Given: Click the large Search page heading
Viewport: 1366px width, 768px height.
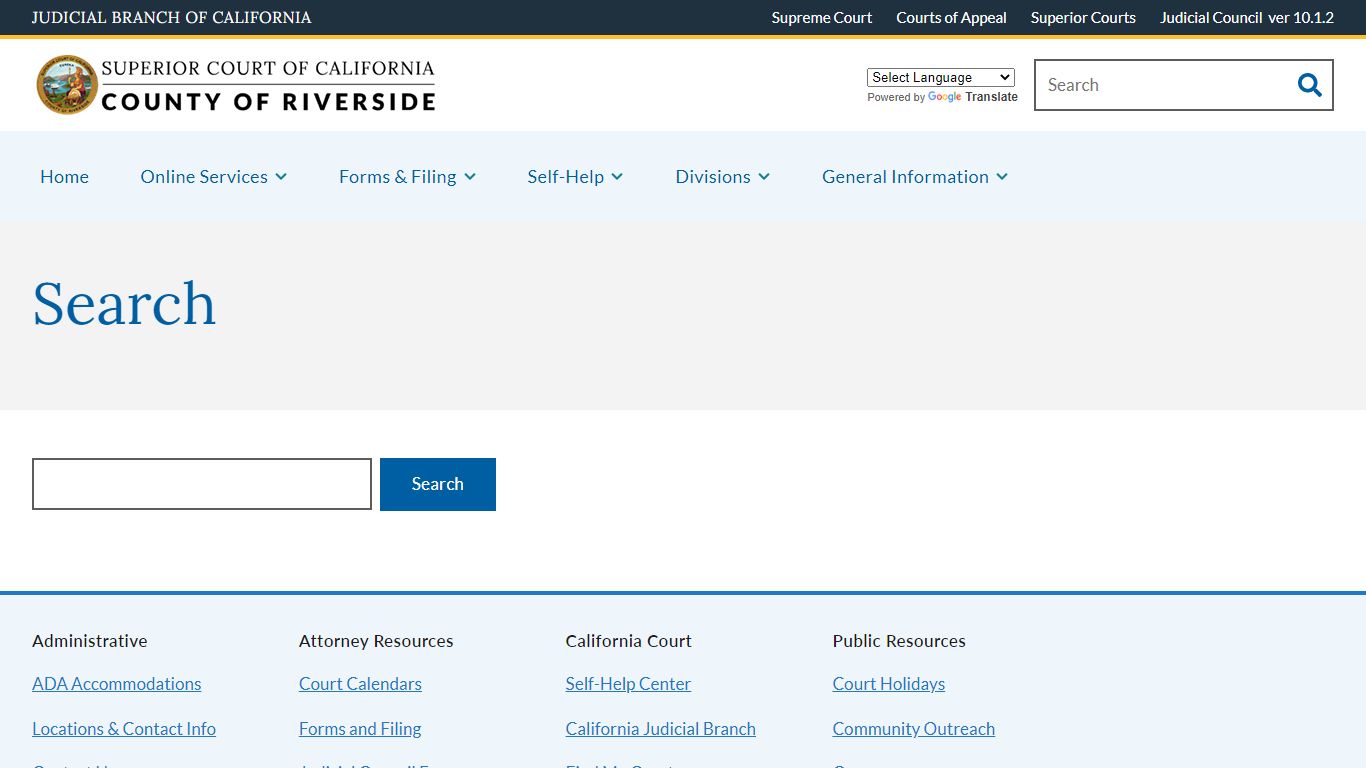Looking at the screenshot, I should point(124,304).
